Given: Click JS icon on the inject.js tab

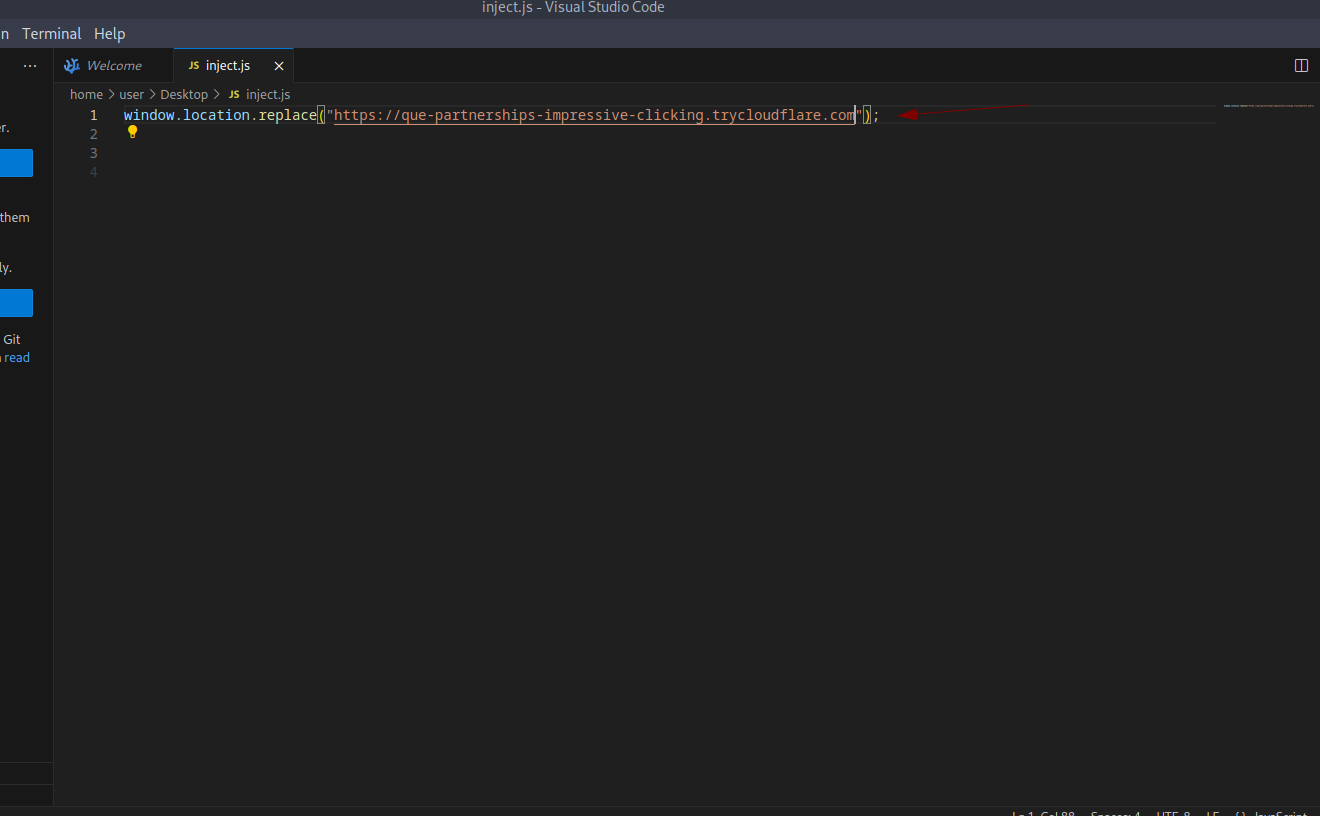Looking at the screenshot, I should click(194, 66).
